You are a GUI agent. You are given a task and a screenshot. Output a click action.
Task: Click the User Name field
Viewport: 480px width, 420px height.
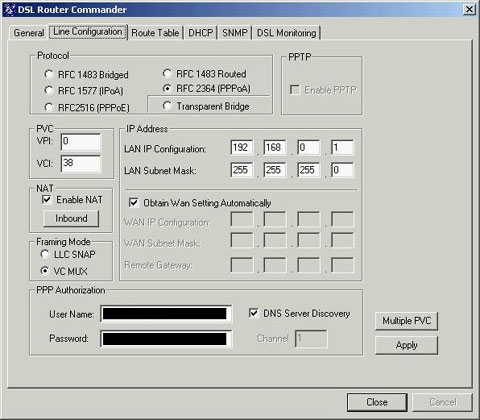click(166, 314)
